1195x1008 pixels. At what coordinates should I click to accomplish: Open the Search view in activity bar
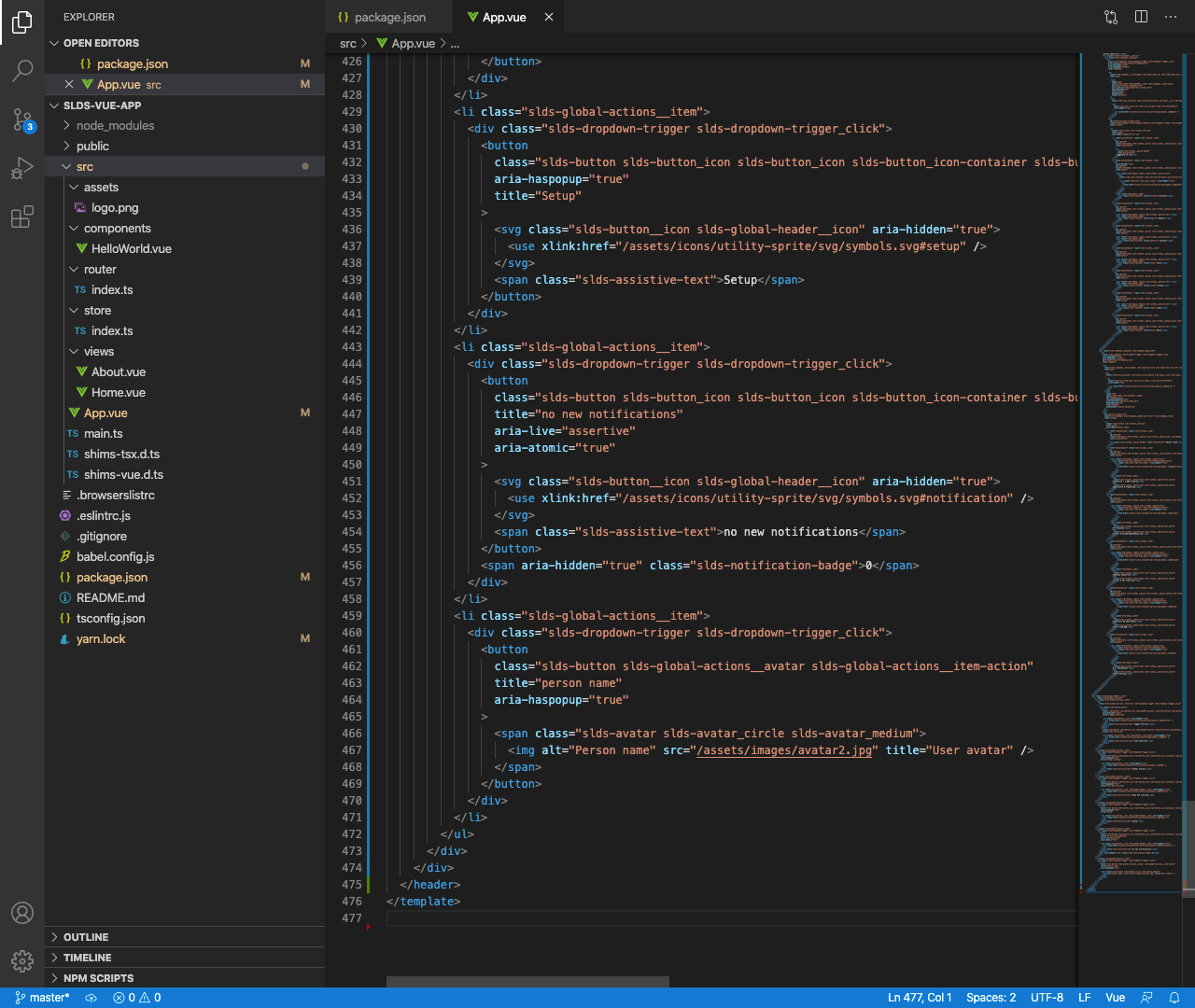22,70
